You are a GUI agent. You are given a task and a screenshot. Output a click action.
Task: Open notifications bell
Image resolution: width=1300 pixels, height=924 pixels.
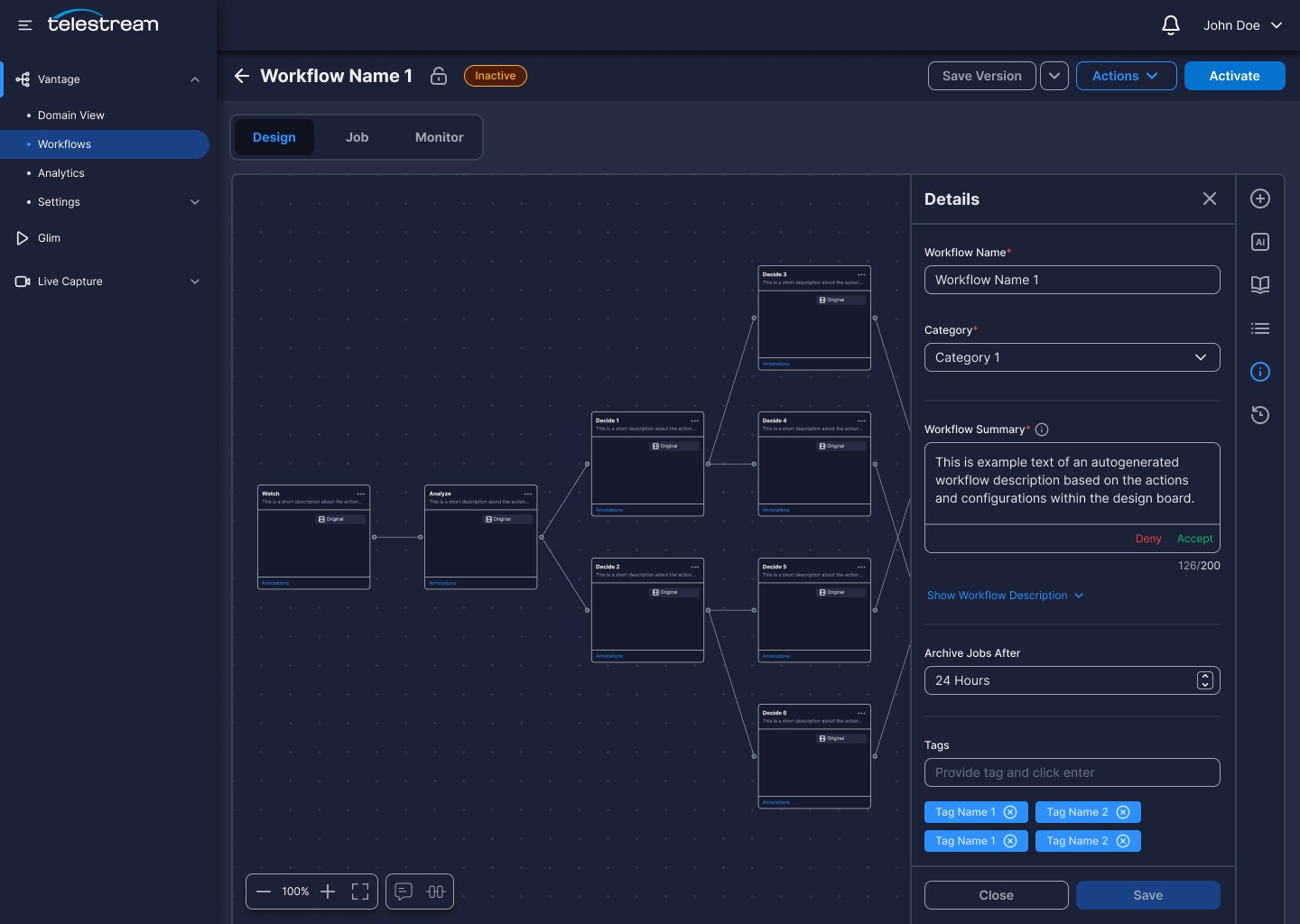(1171, 25)
